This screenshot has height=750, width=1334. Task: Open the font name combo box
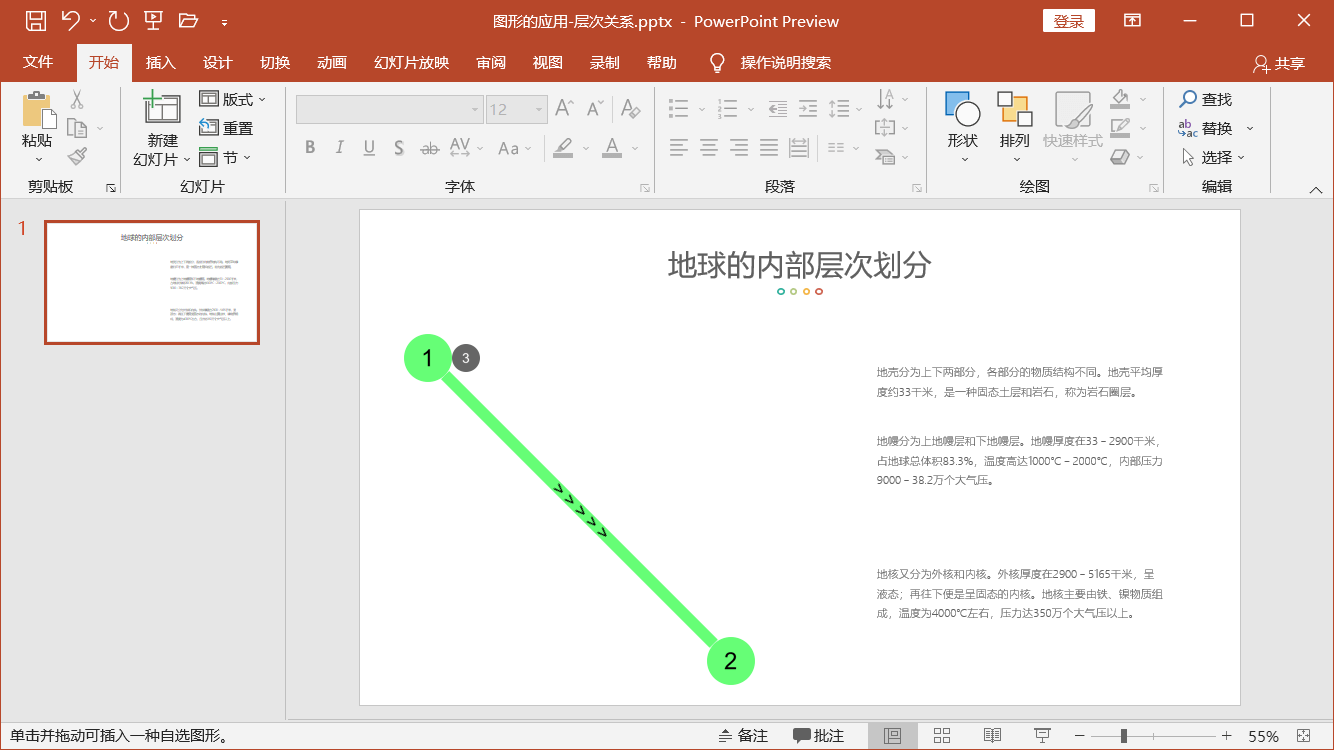[x=390, y=109]
